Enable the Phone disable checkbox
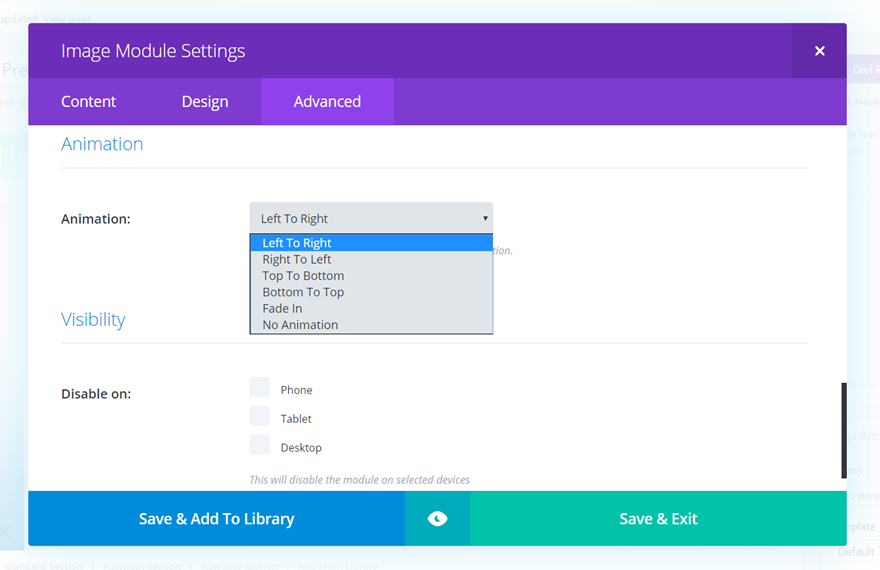 260,388
